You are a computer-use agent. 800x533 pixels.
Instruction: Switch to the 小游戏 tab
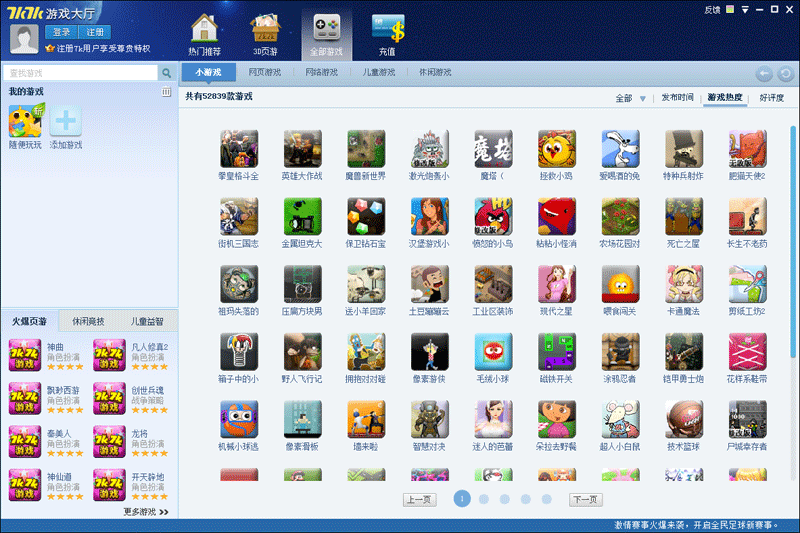(208, 72)
